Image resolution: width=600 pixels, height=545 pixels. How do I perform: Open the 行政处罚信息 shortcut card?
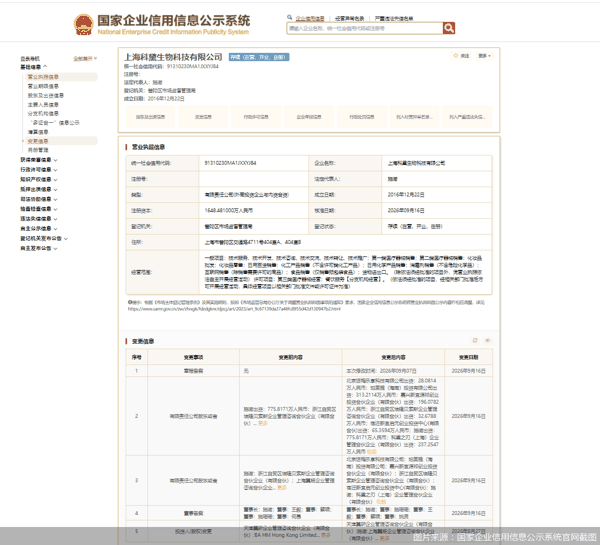click(362, 117)
